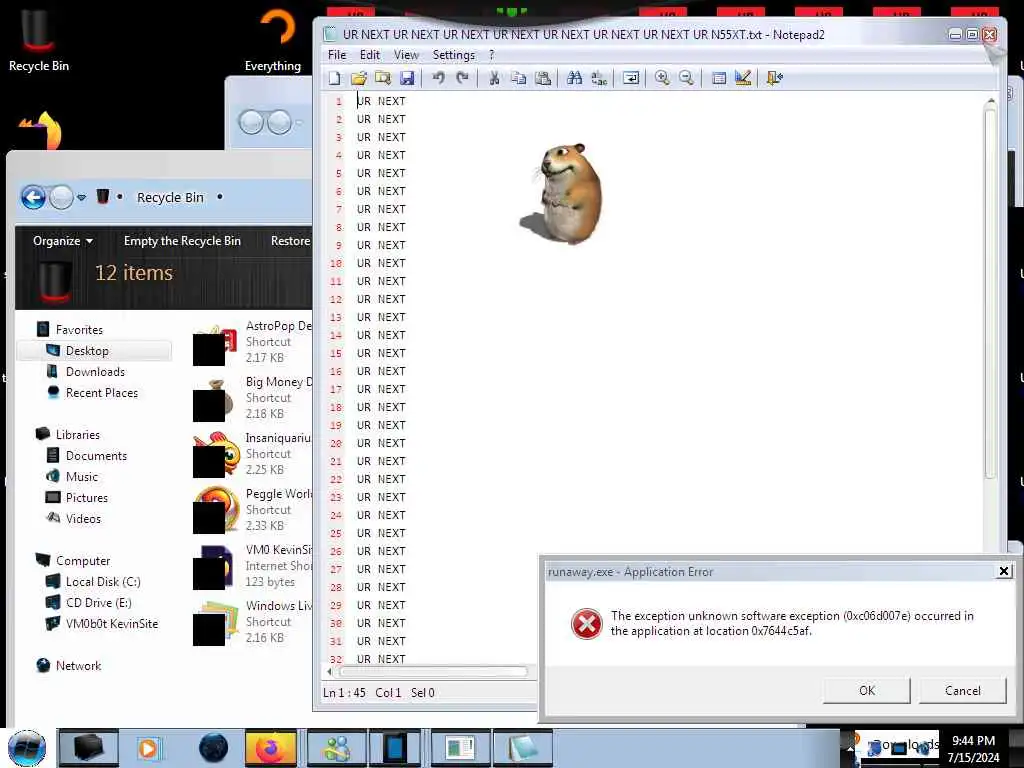Select Computer in the navigation pane

tap(83, 561)
